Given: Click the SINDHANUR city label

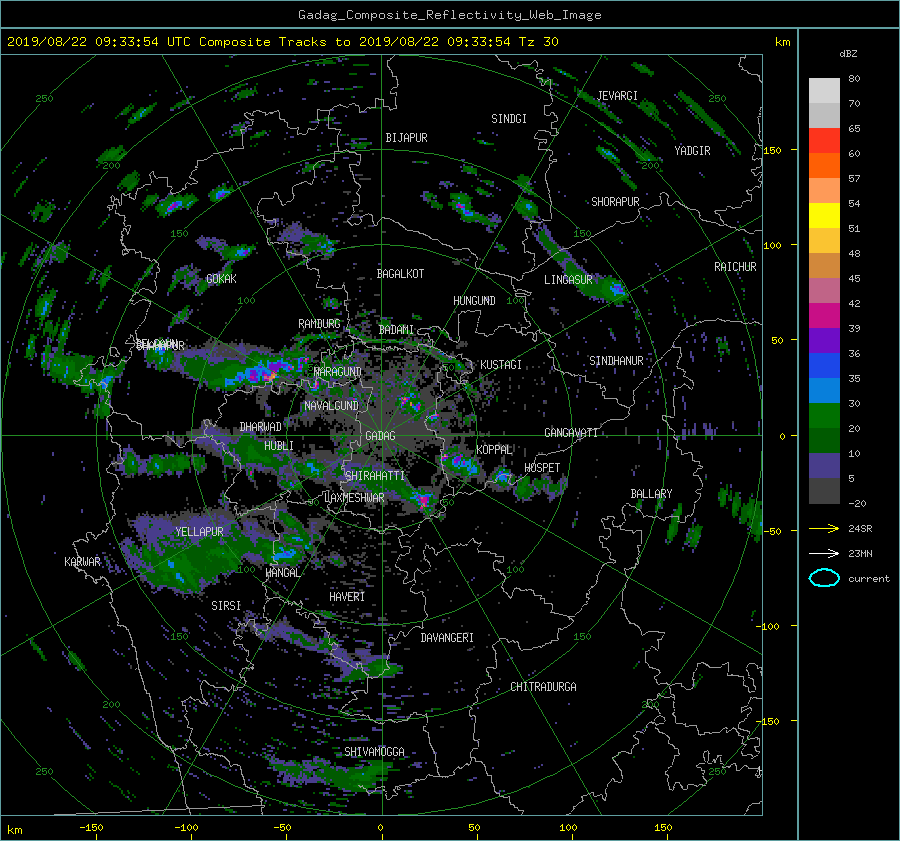Looking at the screenshot, I should 616,361.
